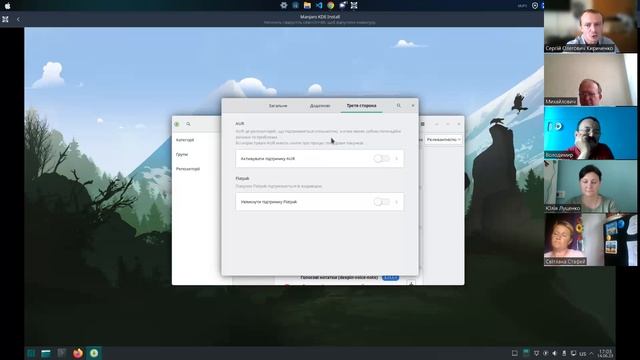Click the green Pamac icon in window header
Image resolution: width=640 pixels, height=360 pixels.
[x=177, y=124]
